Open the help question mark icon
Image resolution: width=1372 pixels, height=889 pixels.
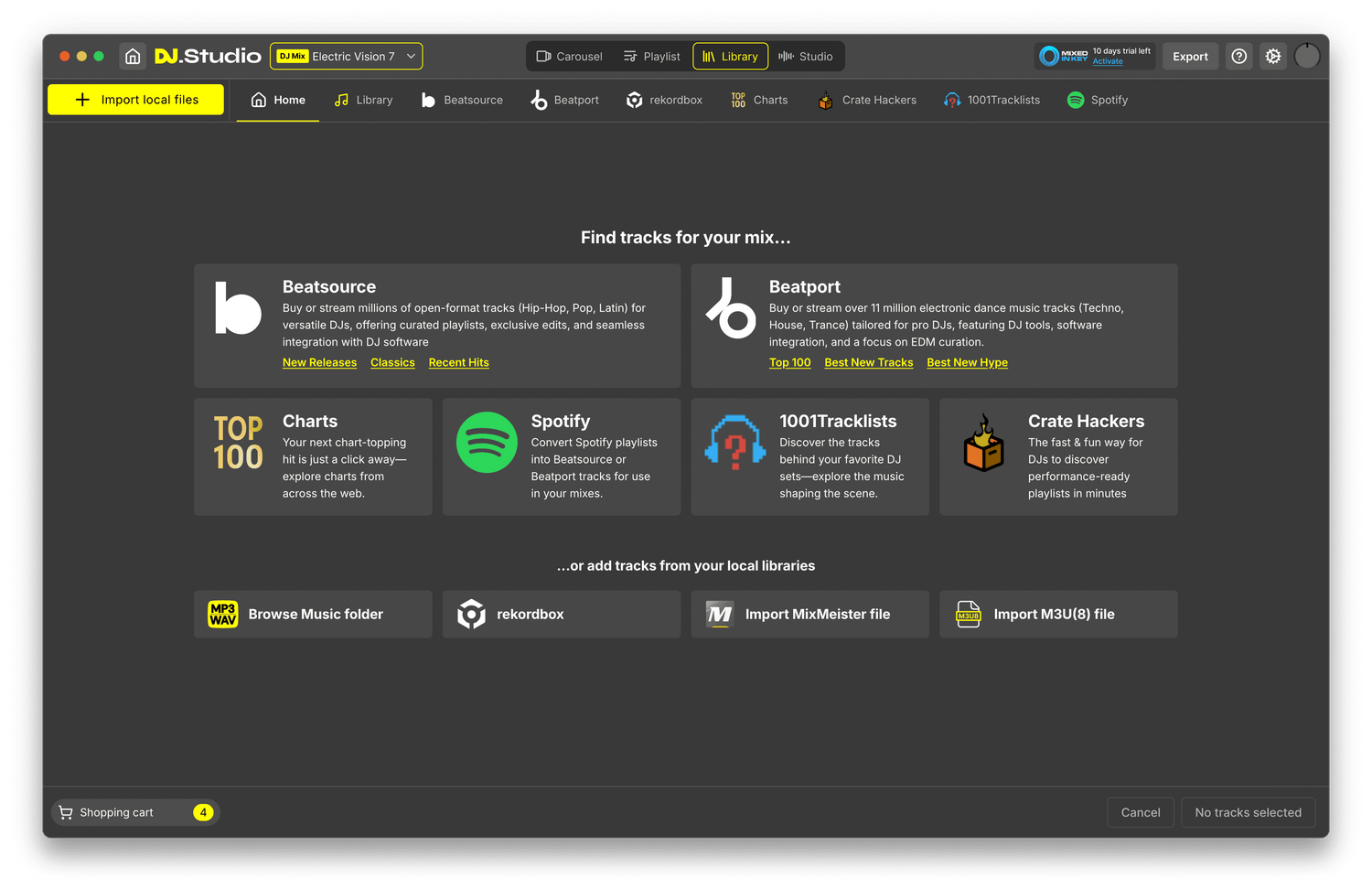[x=1238, y=57]
